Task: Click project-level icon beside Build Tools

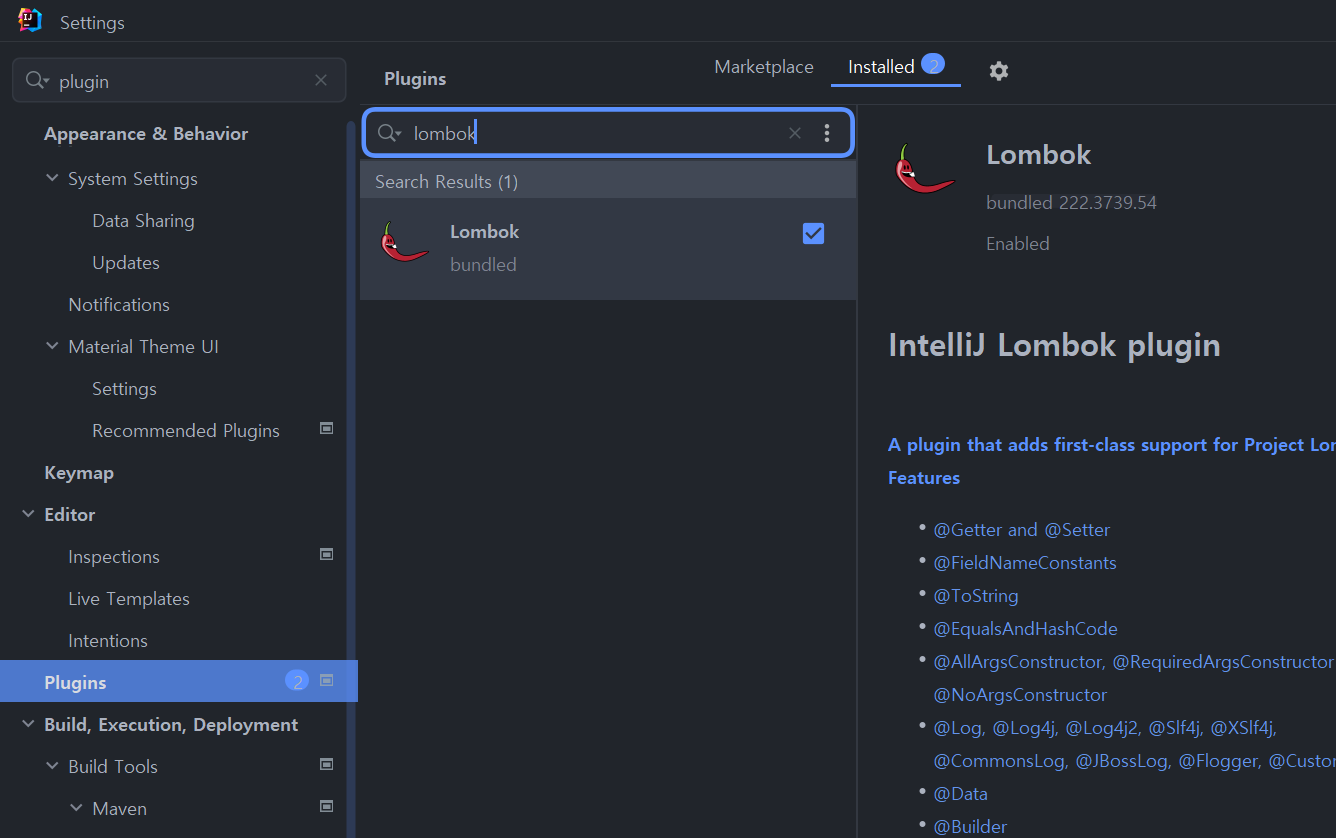Action: 326,764
